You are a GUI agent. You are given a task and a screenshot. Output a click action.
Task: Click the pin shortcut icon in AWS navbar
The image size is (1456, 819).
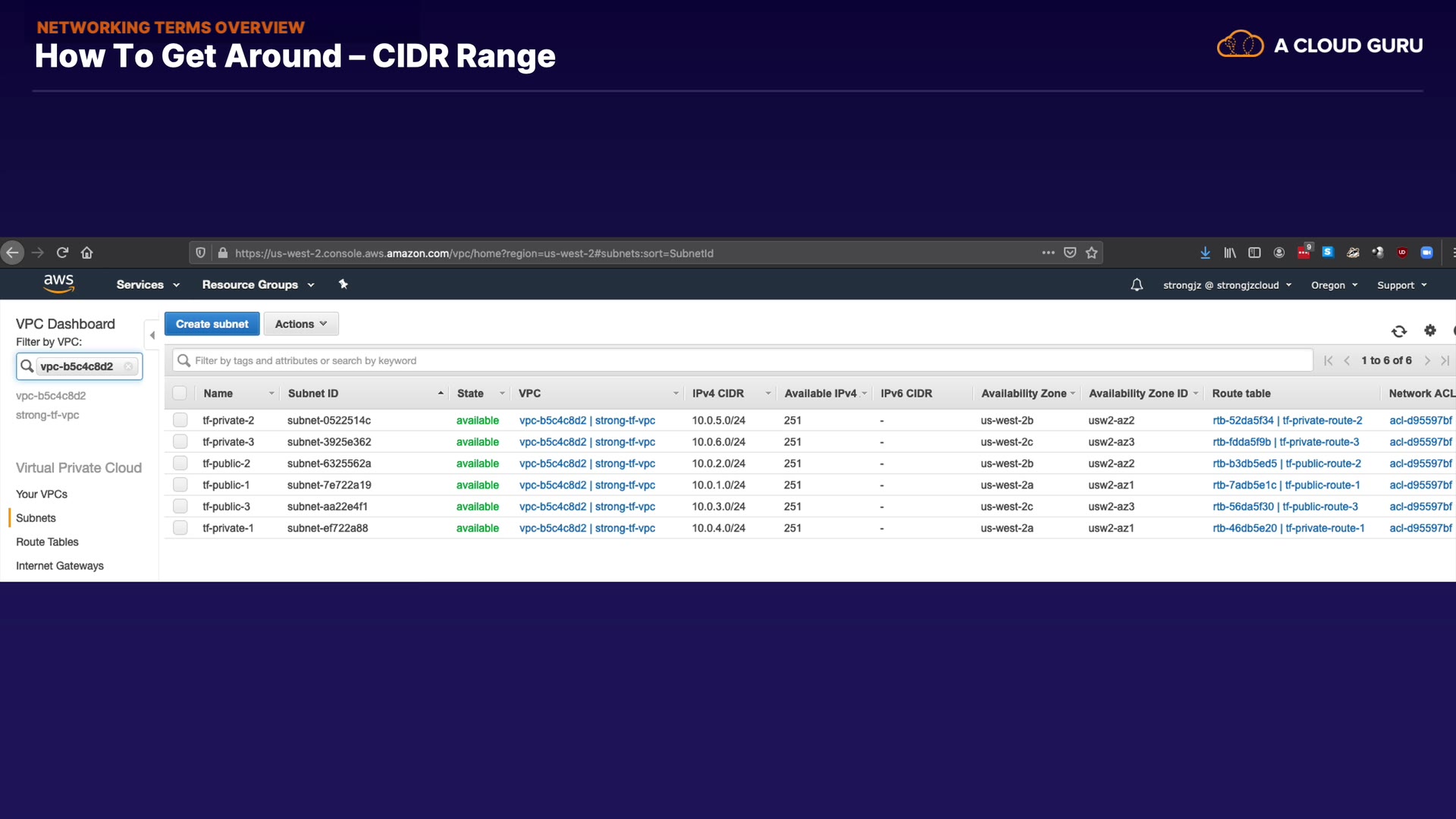pos(343,284)
